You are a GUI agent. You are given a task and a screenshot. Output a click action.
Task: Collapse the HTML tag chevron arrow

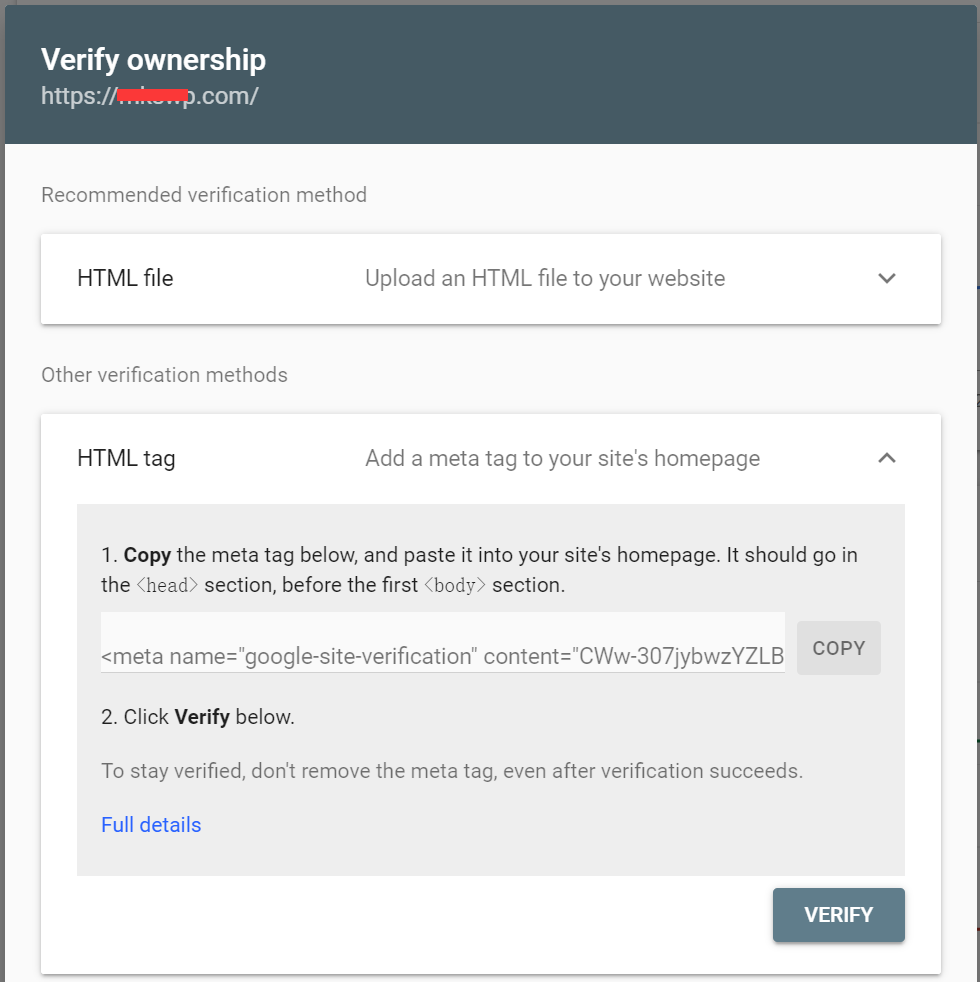886,458
